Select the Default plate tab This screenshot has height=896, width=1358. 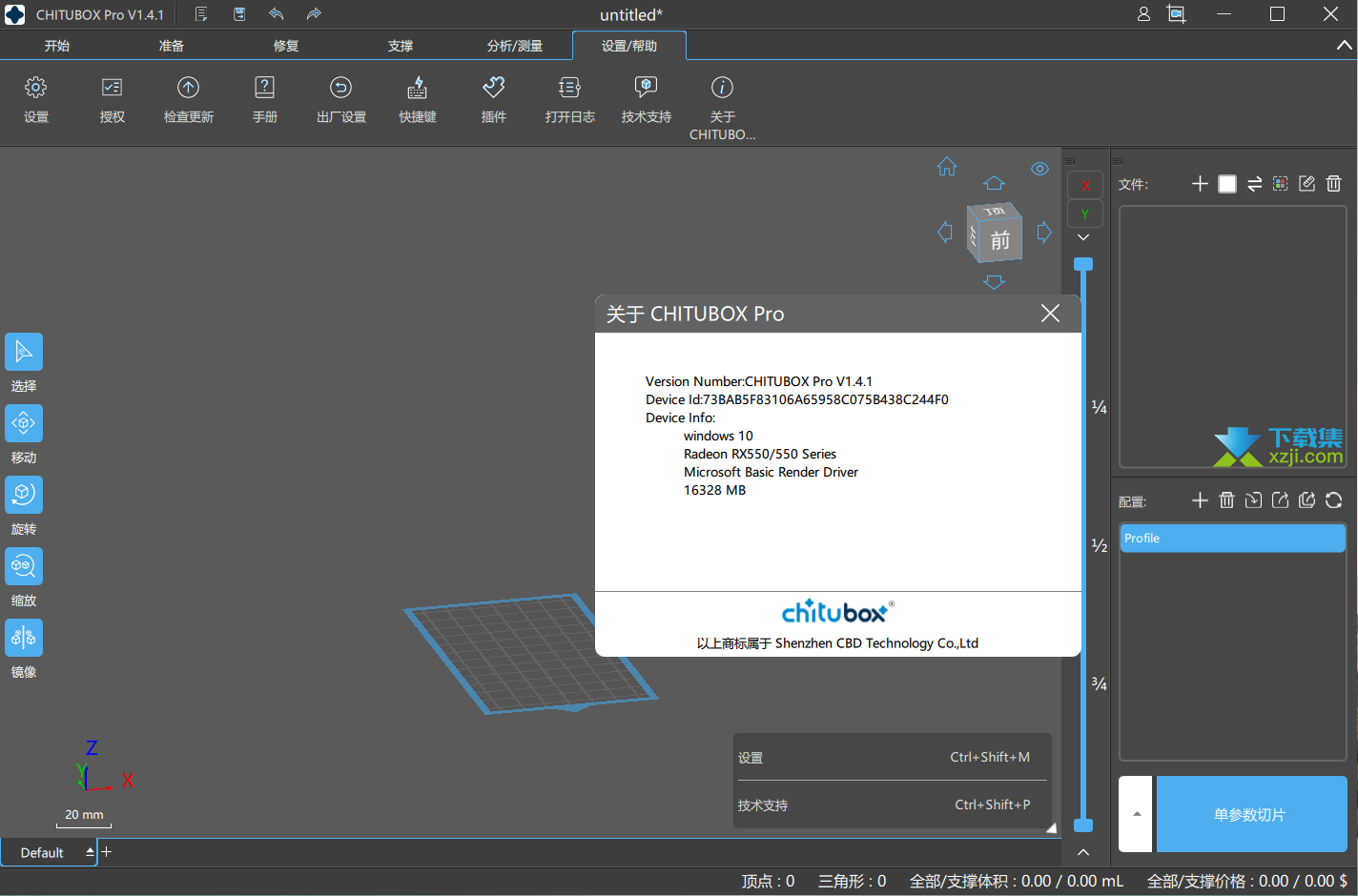[x=42, y=852]
